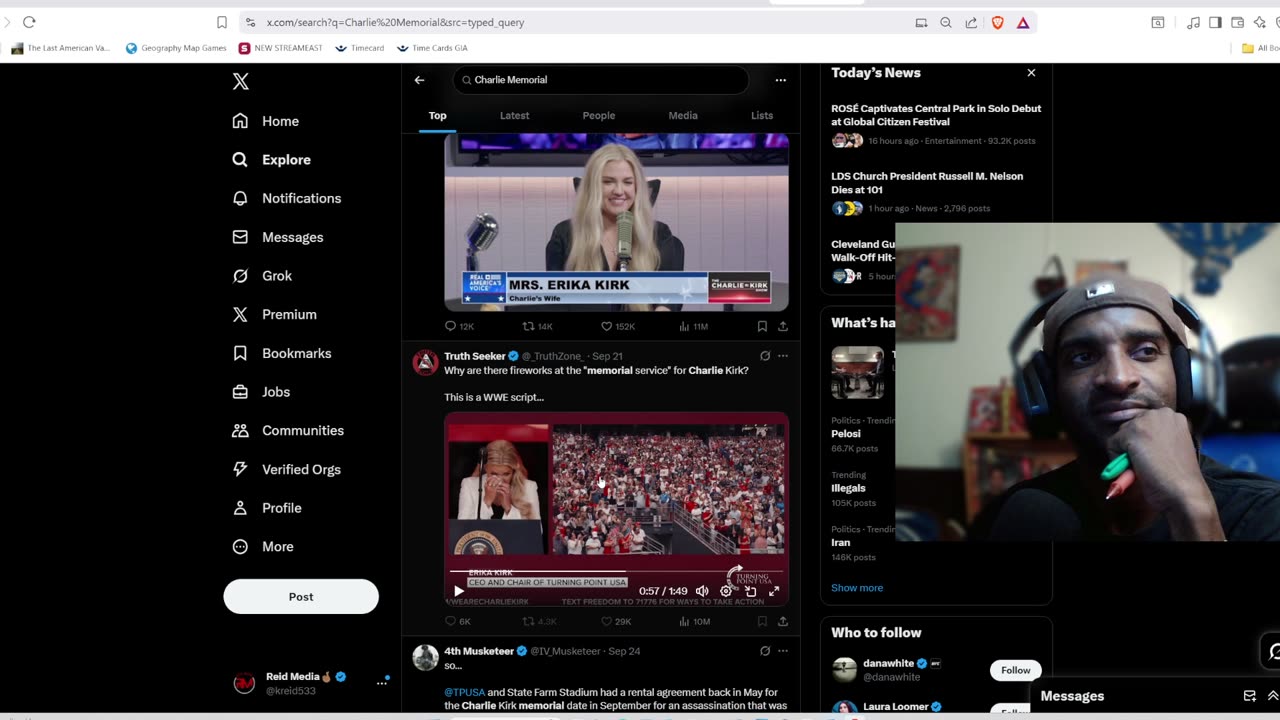Open the video settings gear
The height and width of the screenshot is (720, 1280).
click(726, 591)
